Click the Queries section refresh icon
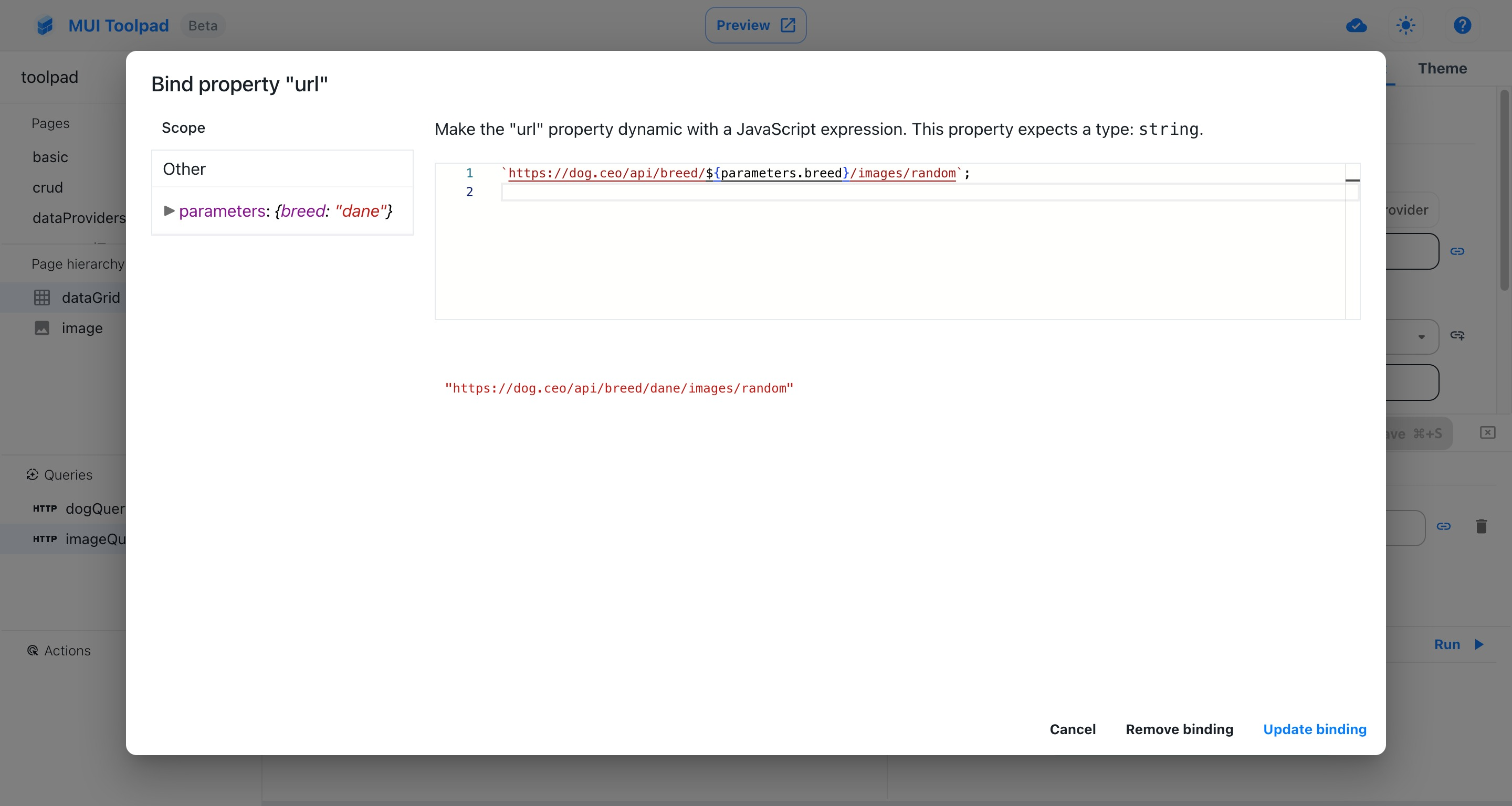Image resolution: width=1512 pixels, height=806 pixels. (32, 474)
